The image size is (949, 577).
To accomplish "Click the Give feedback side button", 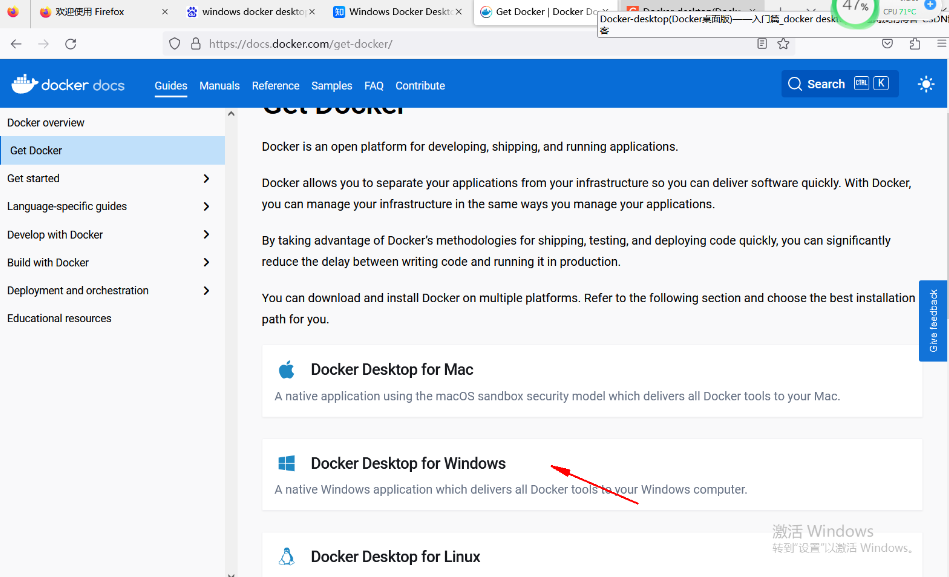I will tap(933, 321).
